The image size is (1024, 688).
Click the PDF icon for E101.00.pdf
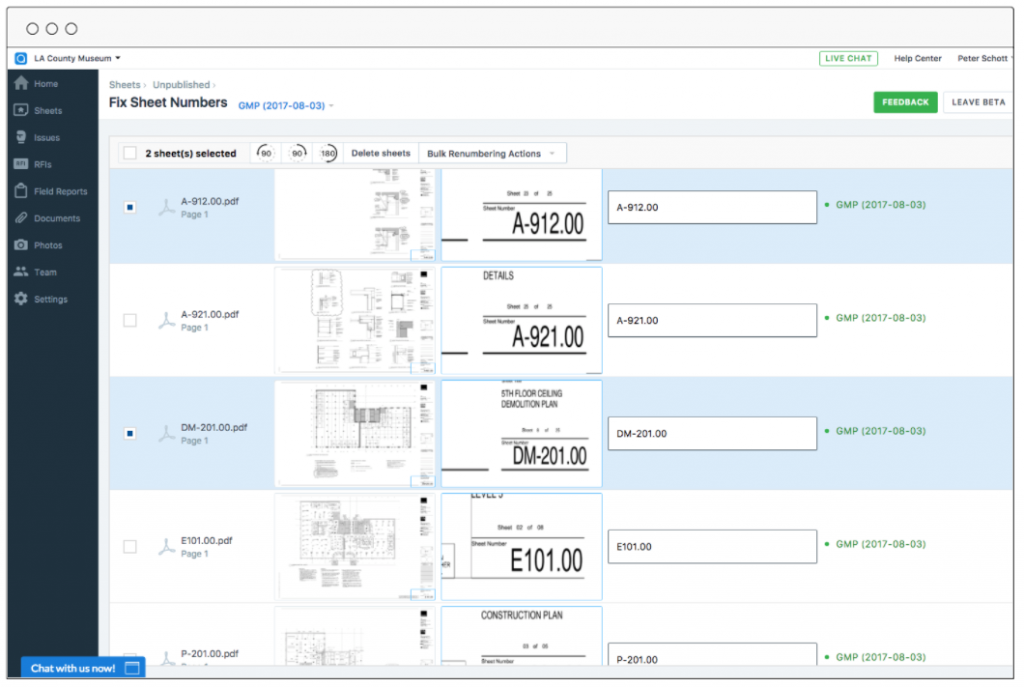167,546
